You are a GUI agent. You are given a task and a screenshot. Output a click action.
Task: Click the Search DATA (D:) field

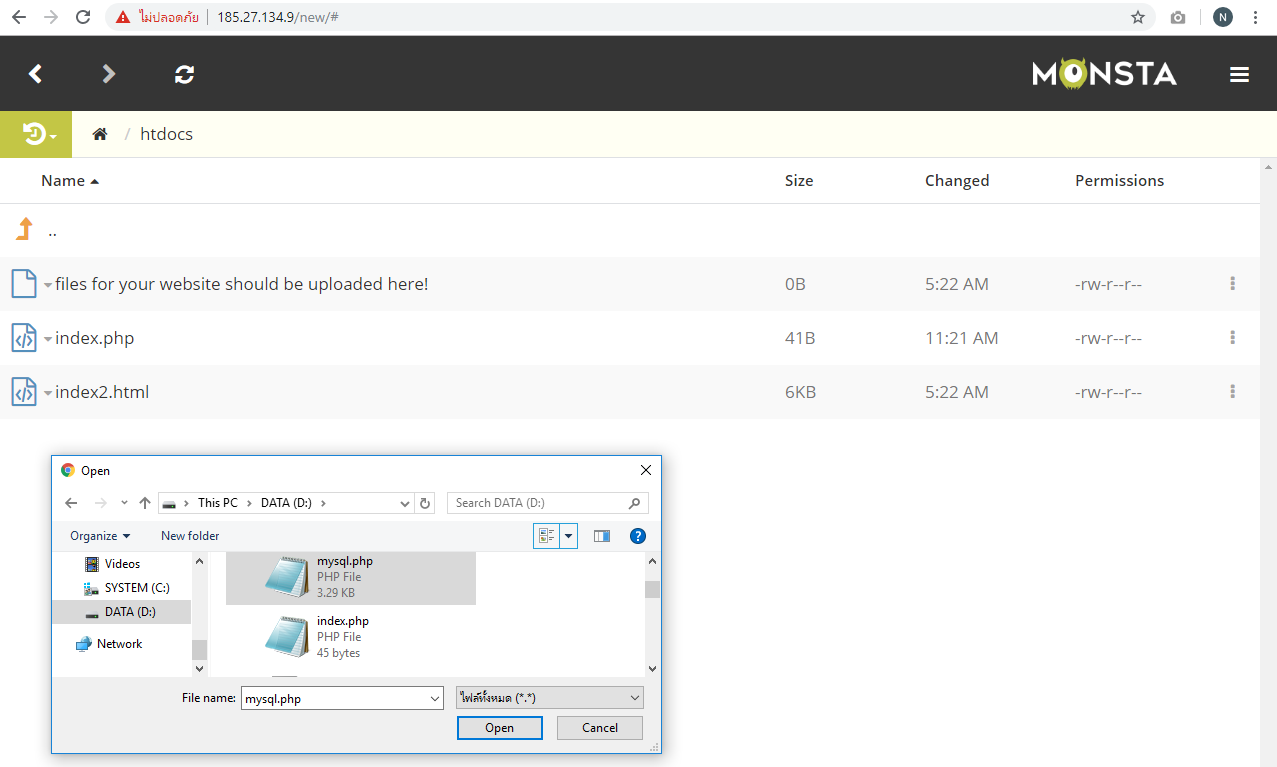[538, 503]
